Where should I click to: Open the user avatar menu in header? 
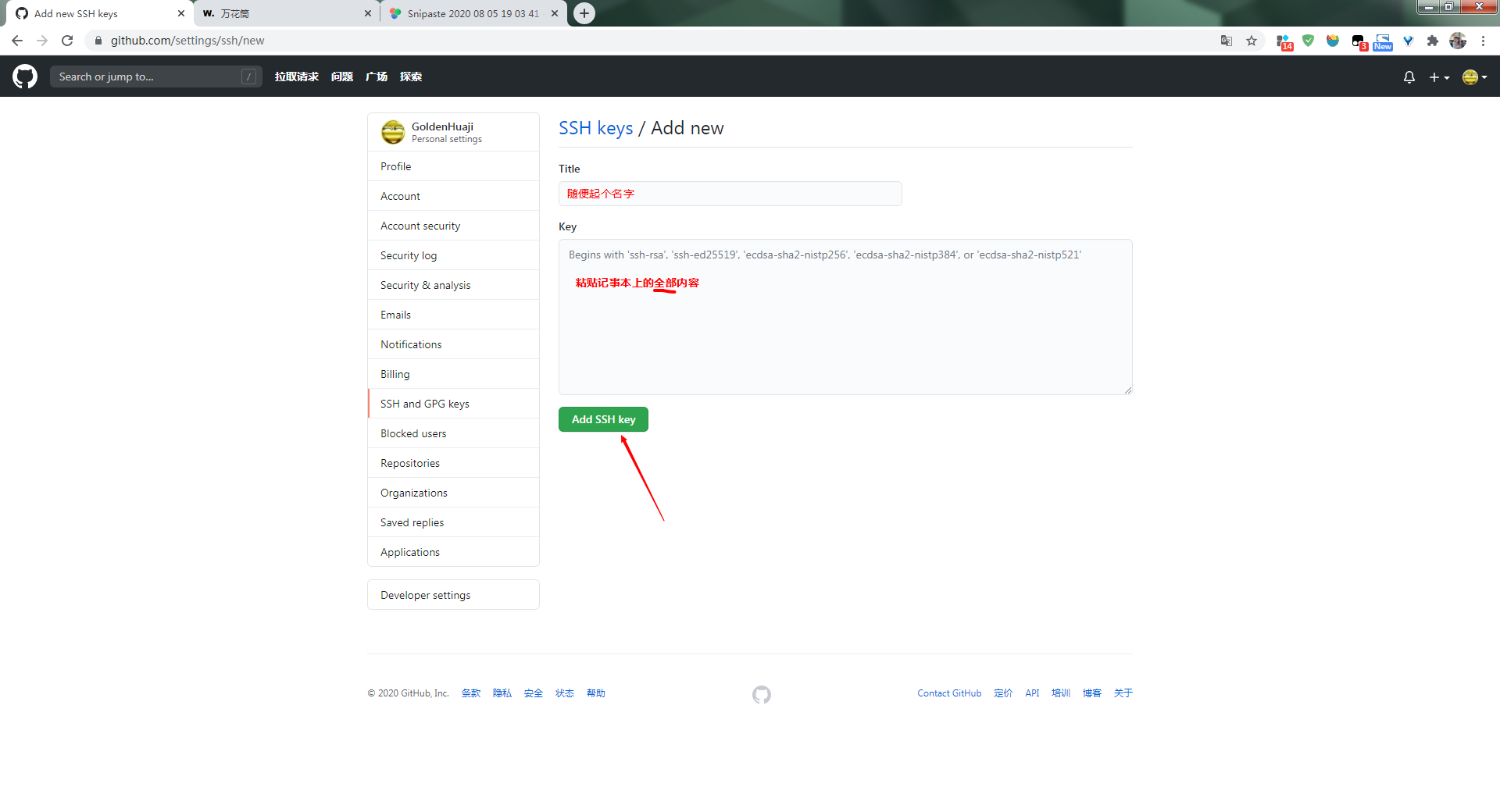click(1474, 77)
